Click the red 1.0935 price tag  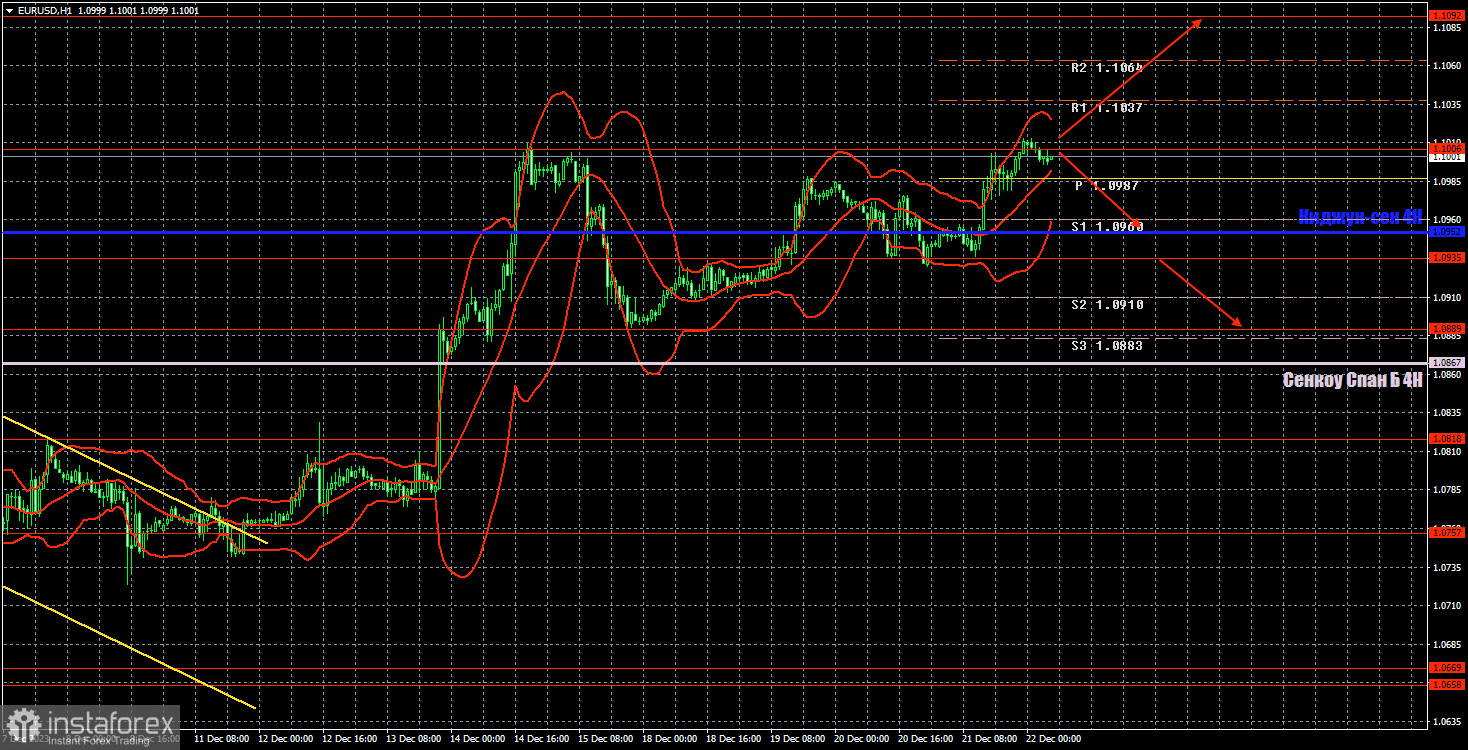(1447, 258)
